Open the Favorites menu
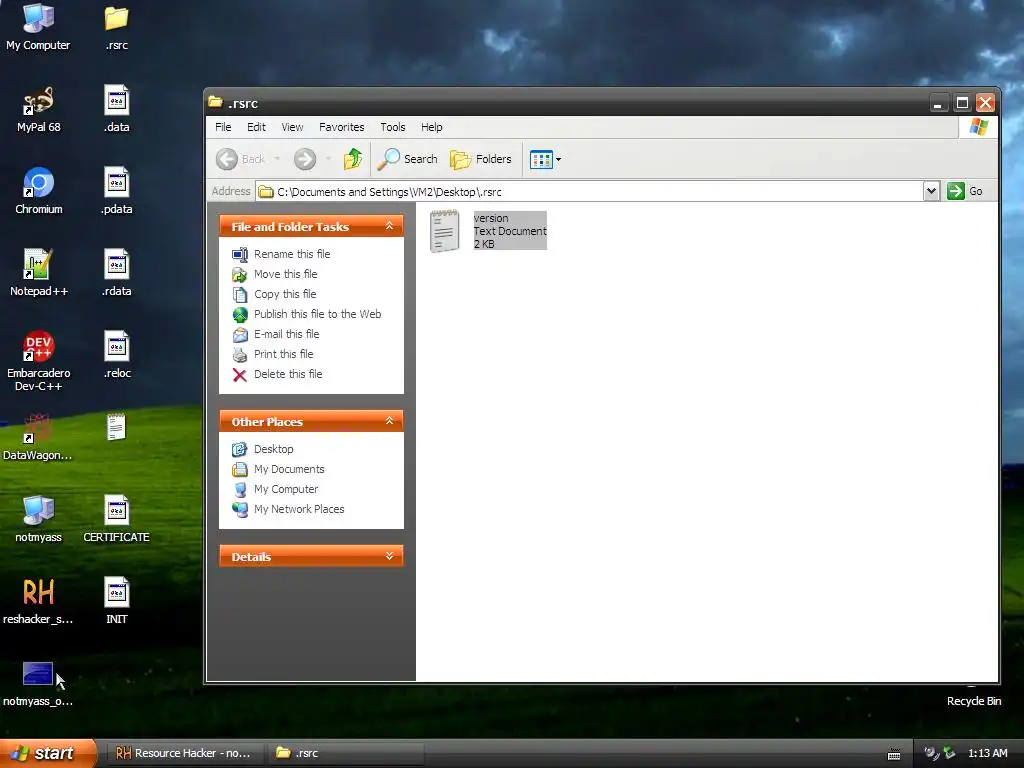This screenshot has height=768, width=1024. (342, 127)
